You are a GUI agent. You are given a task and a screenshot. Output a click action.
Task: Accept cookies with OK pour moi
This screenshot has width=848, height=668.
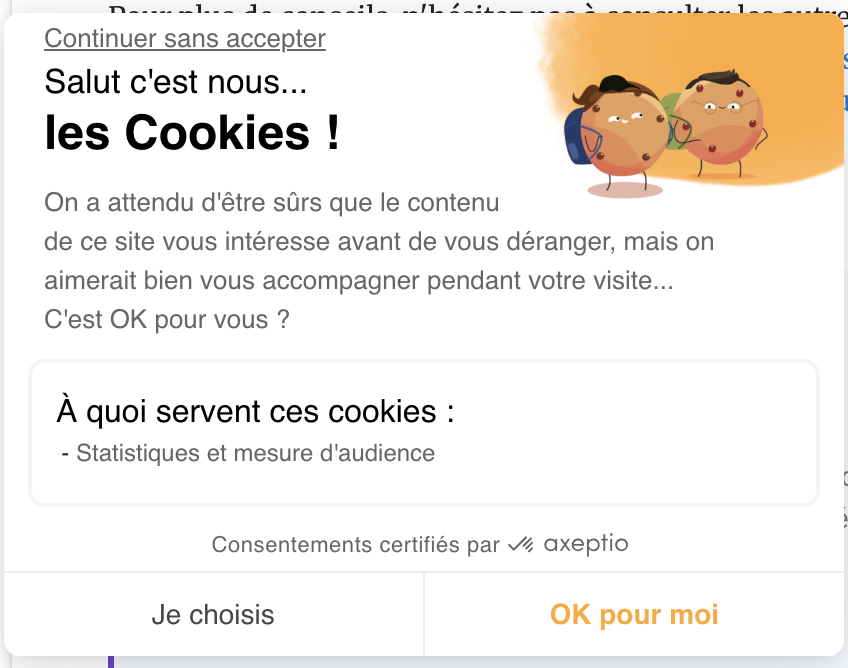pos(634,614)
